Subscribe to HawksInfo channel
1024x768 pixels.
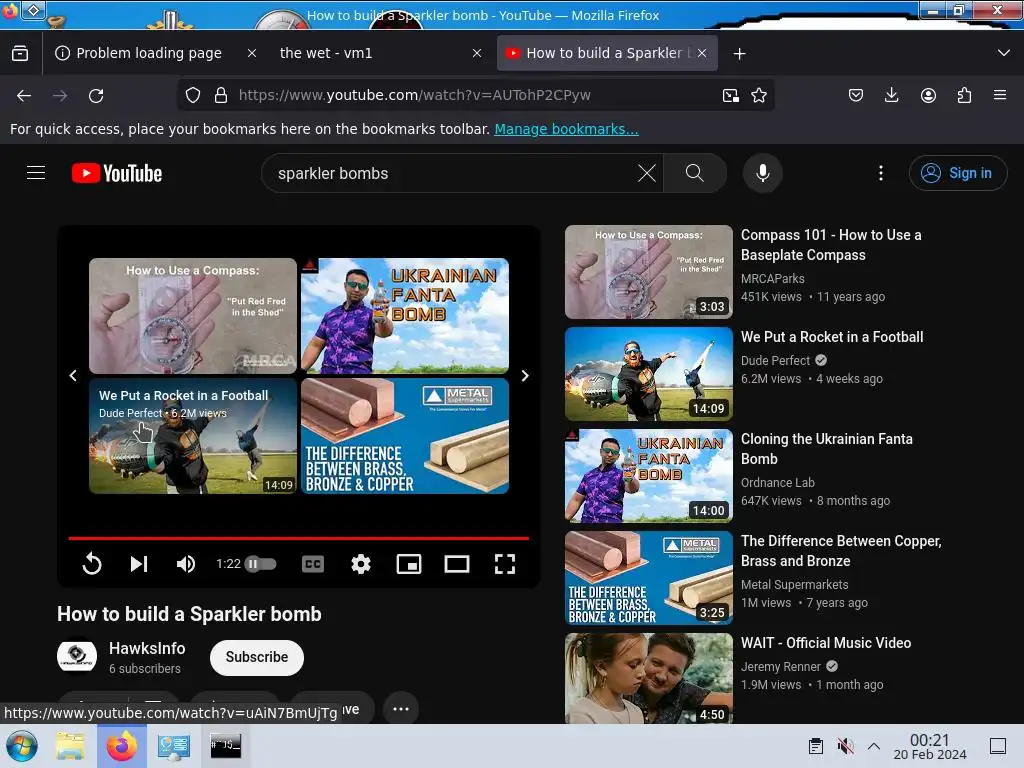tap(257, 657)
